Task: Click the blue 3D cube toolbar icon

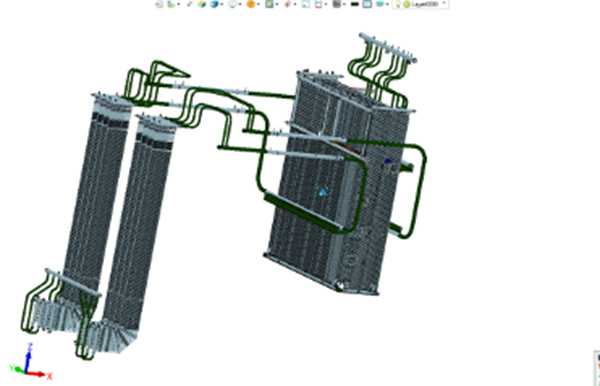Action: (x=214, y=4)
